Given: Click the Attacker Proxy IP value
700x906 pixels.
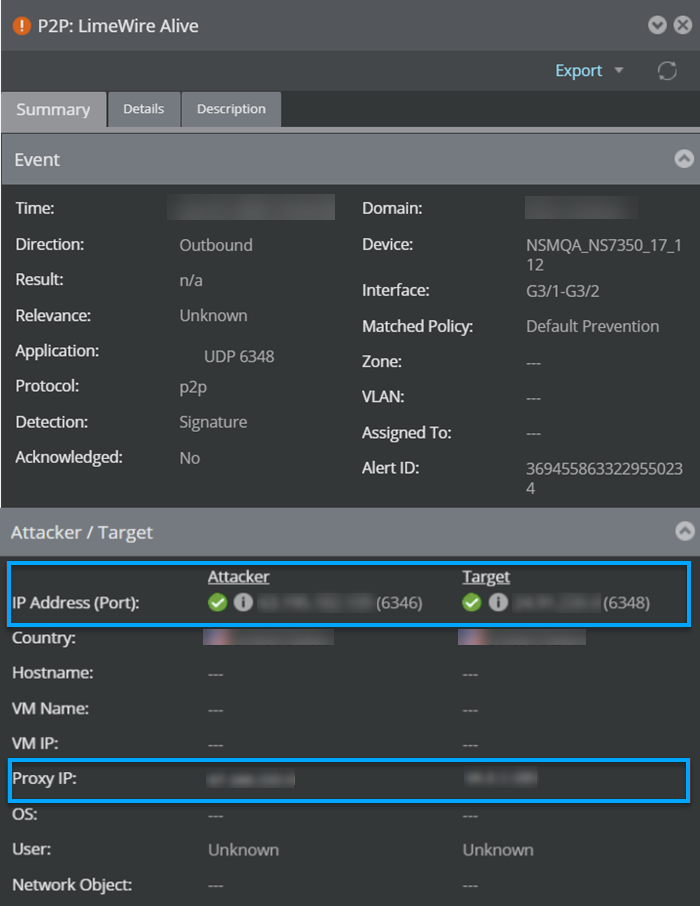Looking at the screenshot, I should (251, 779).
